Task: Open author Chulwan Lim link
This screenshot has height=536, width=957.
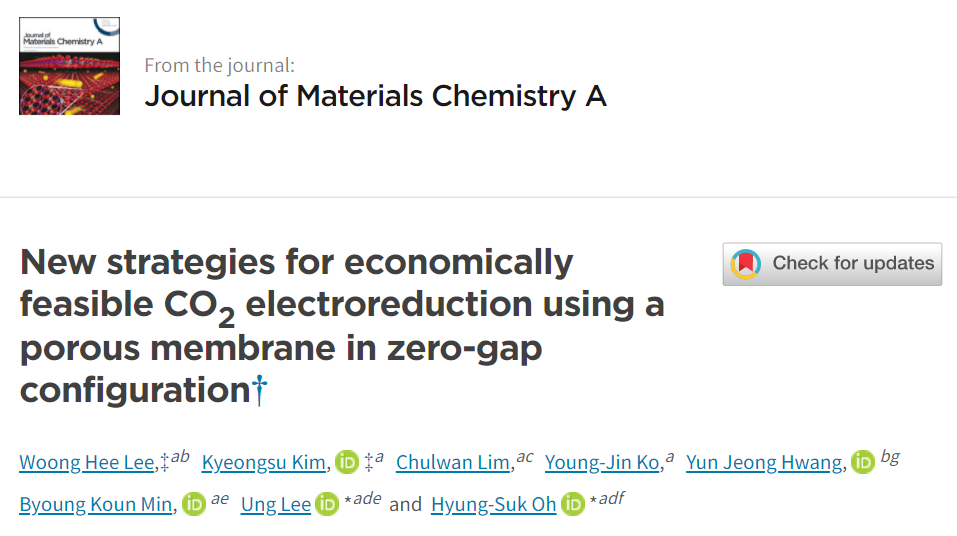Action: 453,463
